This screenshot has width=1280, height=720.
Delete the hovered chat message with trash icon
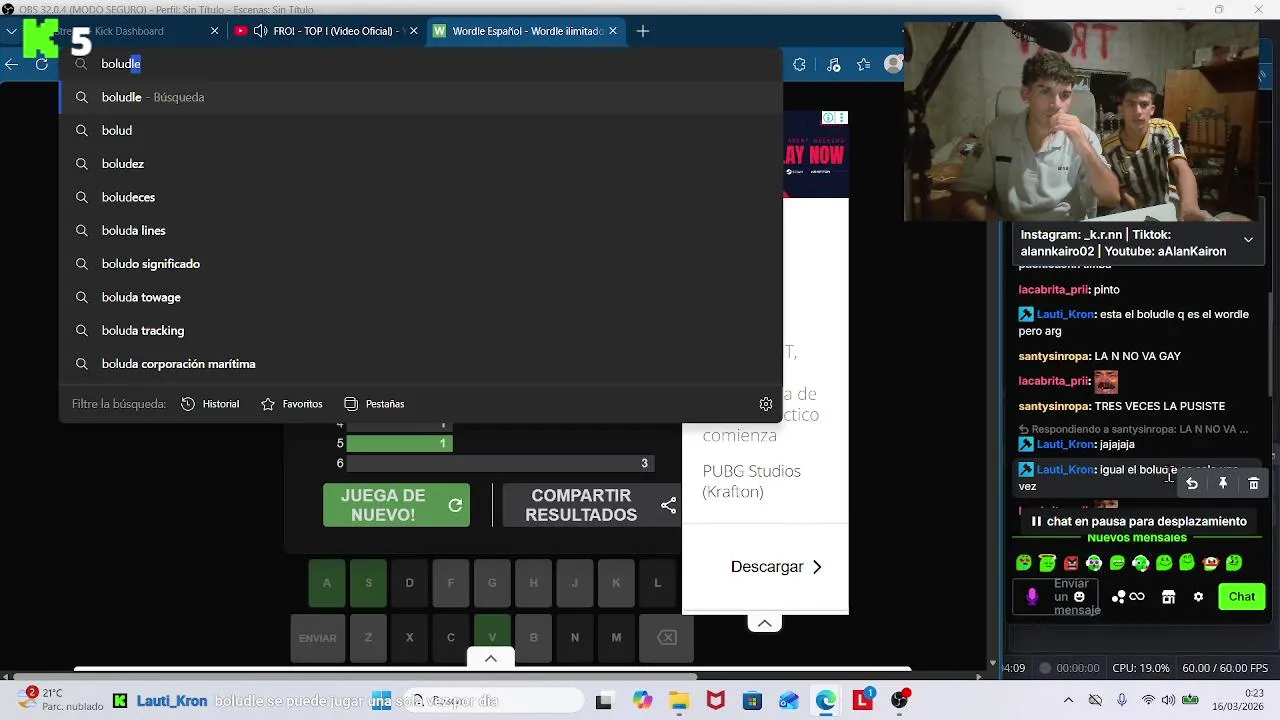click(x=1254, y=484)
